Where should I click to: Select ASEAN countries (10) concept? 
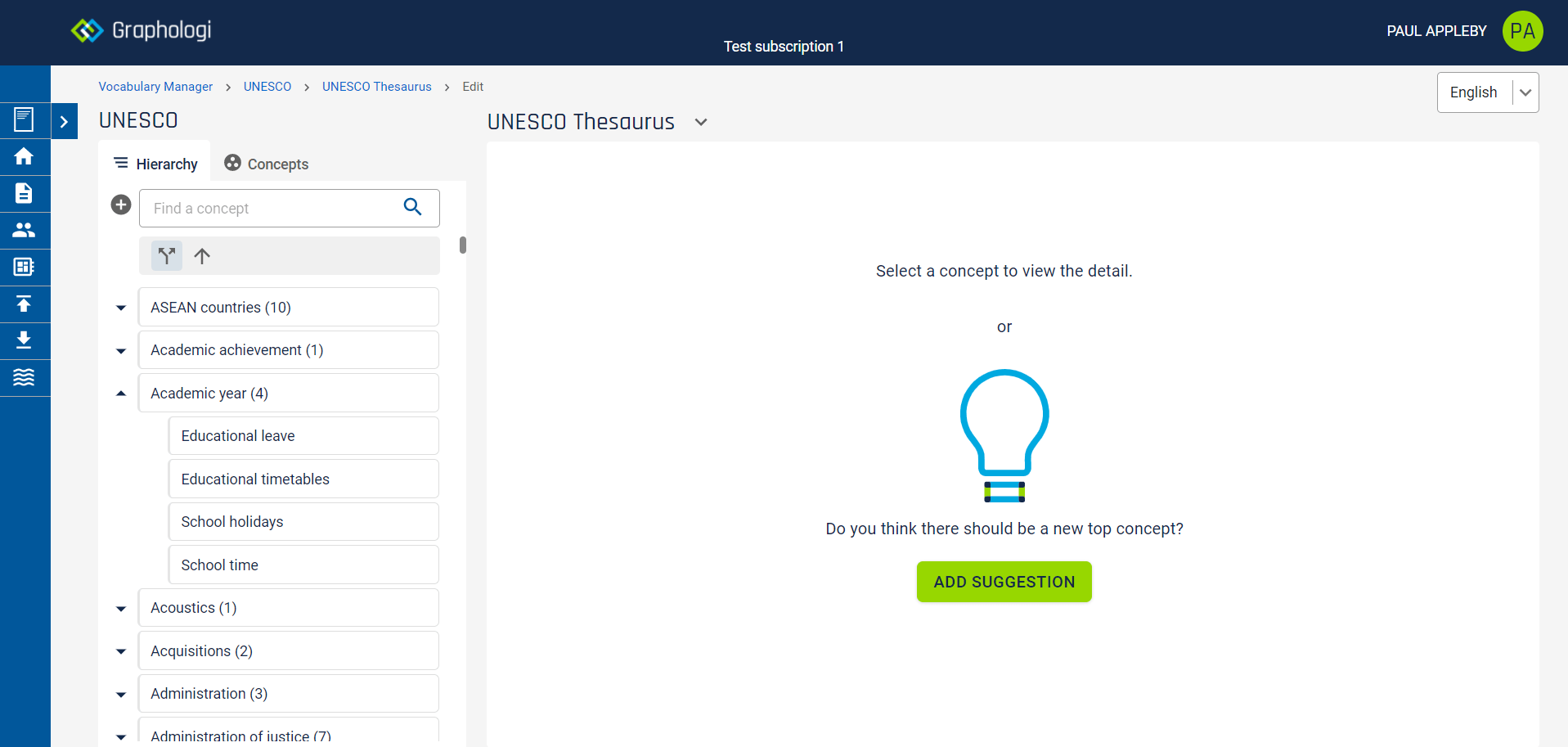[x=289, y=307]
